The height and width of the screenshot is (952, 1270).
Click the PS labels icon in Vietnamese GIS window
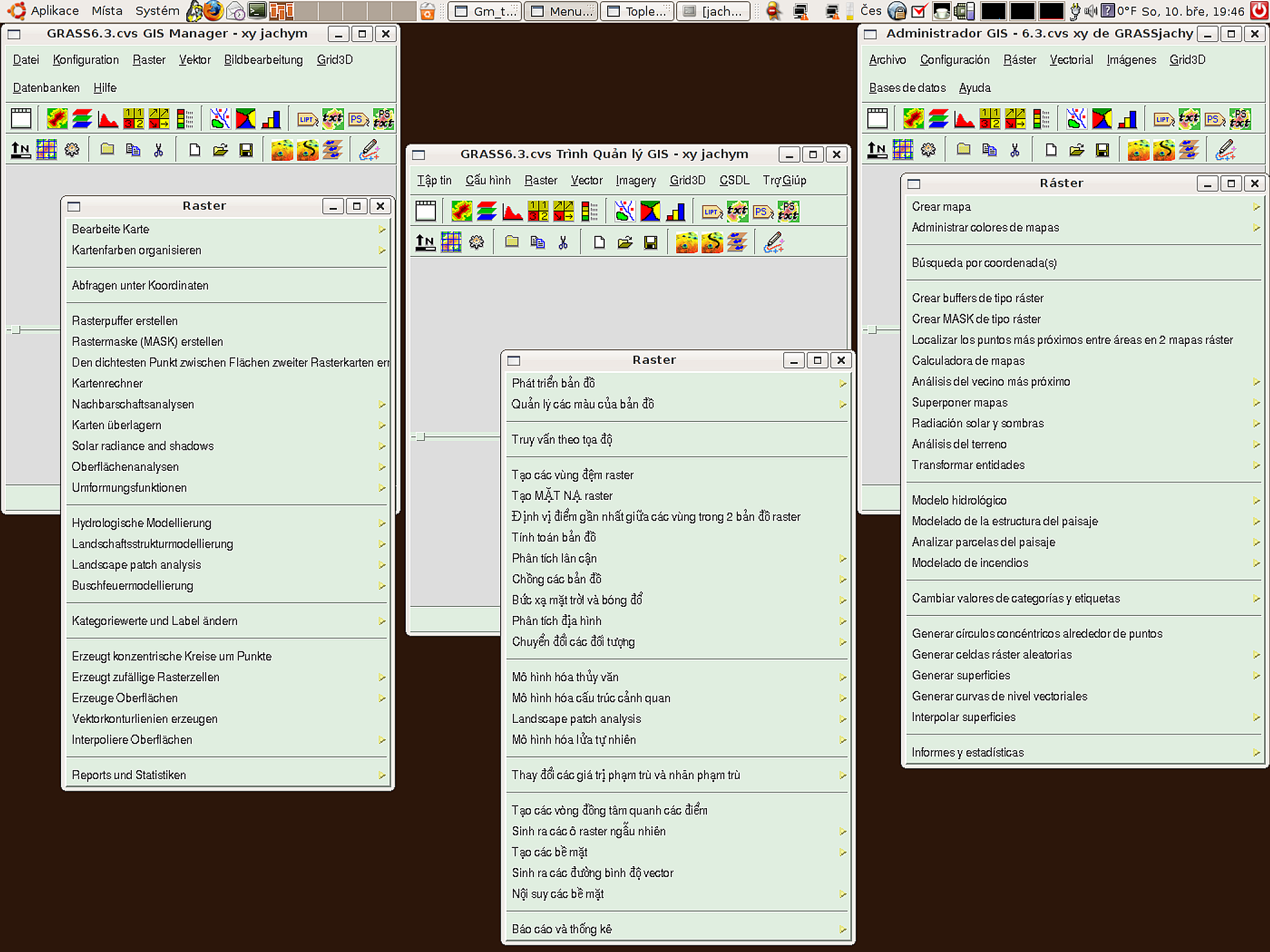pyautogui.click(x=763, y=212)
